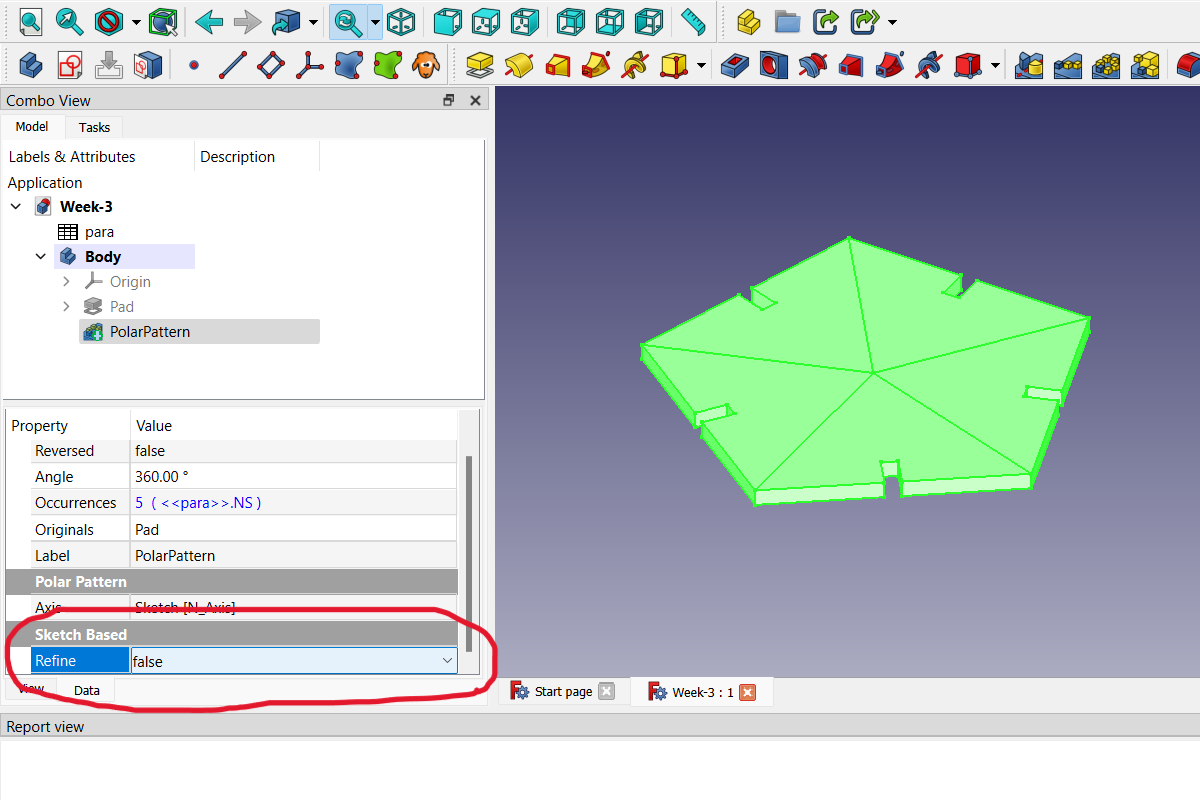Viewport: 1200px width, 800px height.
Task: Expand the Pad tree node
Action: click(x=66, y=307)
